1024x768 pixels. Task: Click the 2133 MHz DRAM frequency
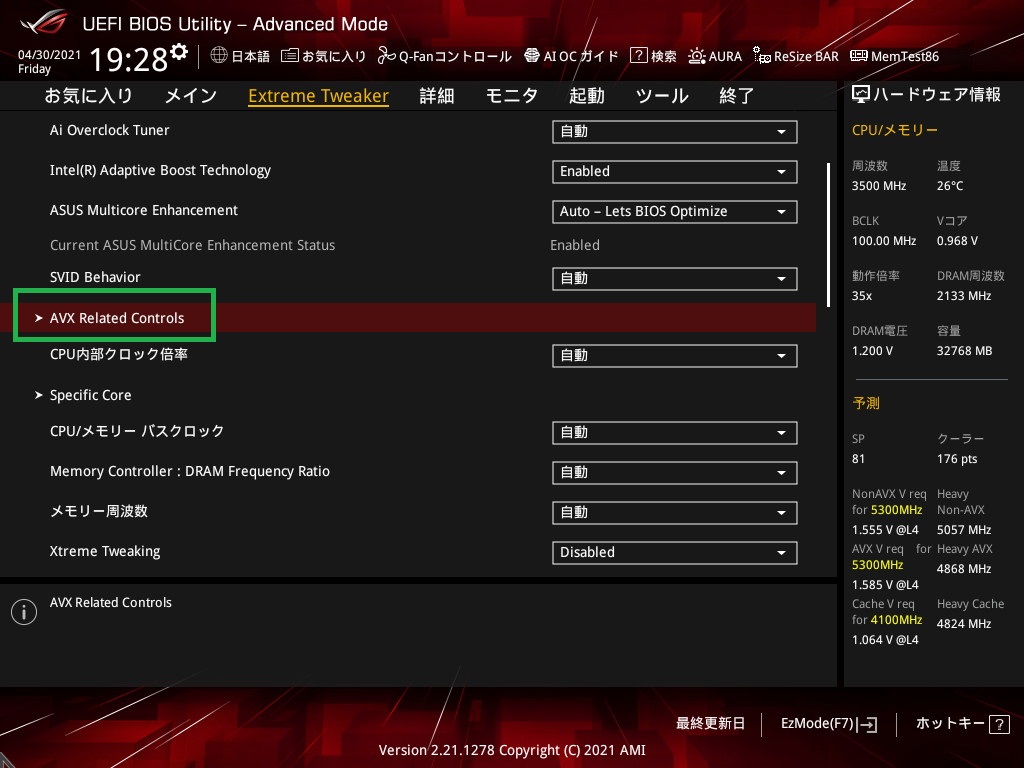pyautogui.click(x=964, y=296)
